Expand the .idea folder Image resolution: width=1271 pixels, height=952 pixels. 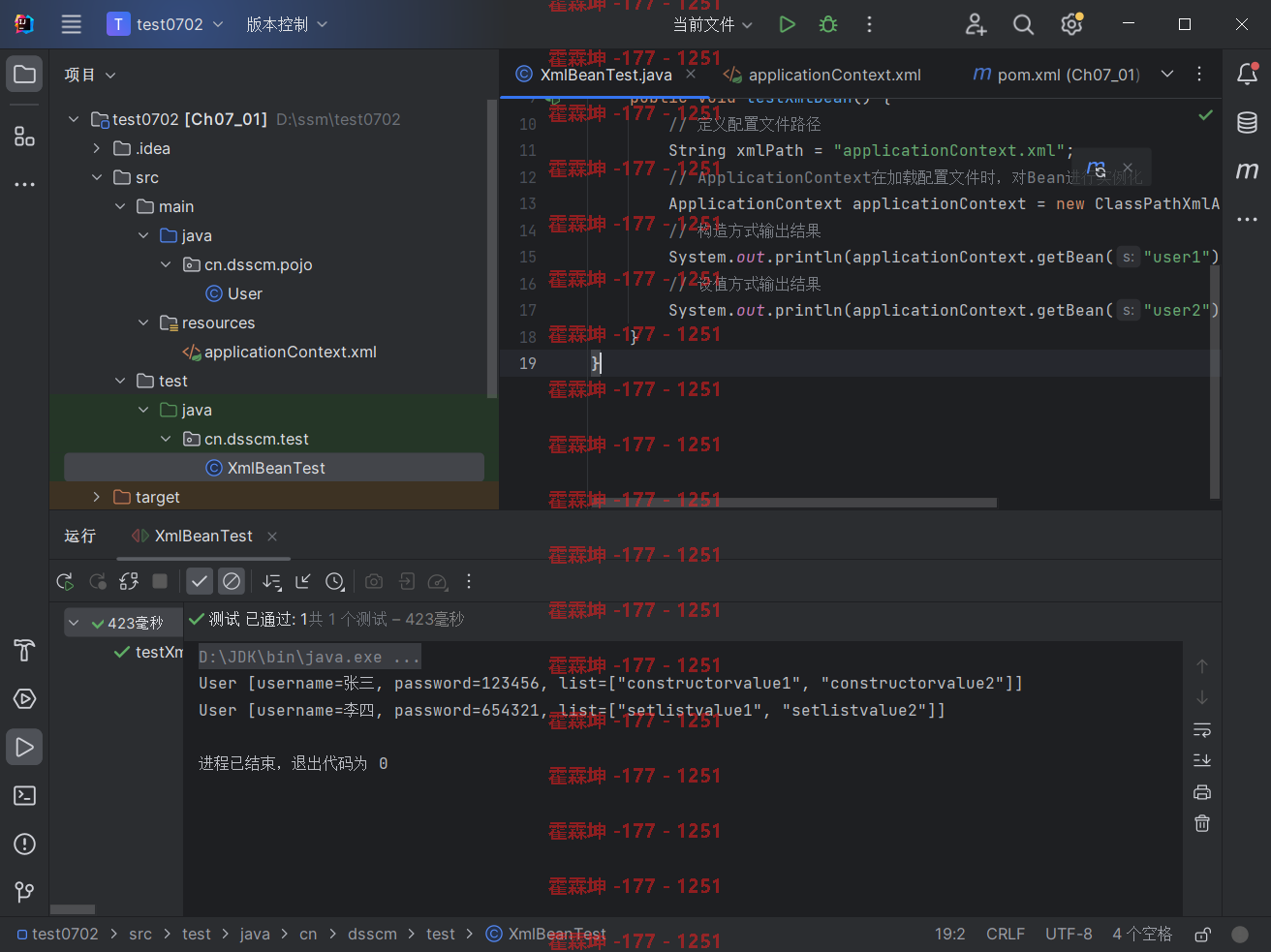(96, 148)
